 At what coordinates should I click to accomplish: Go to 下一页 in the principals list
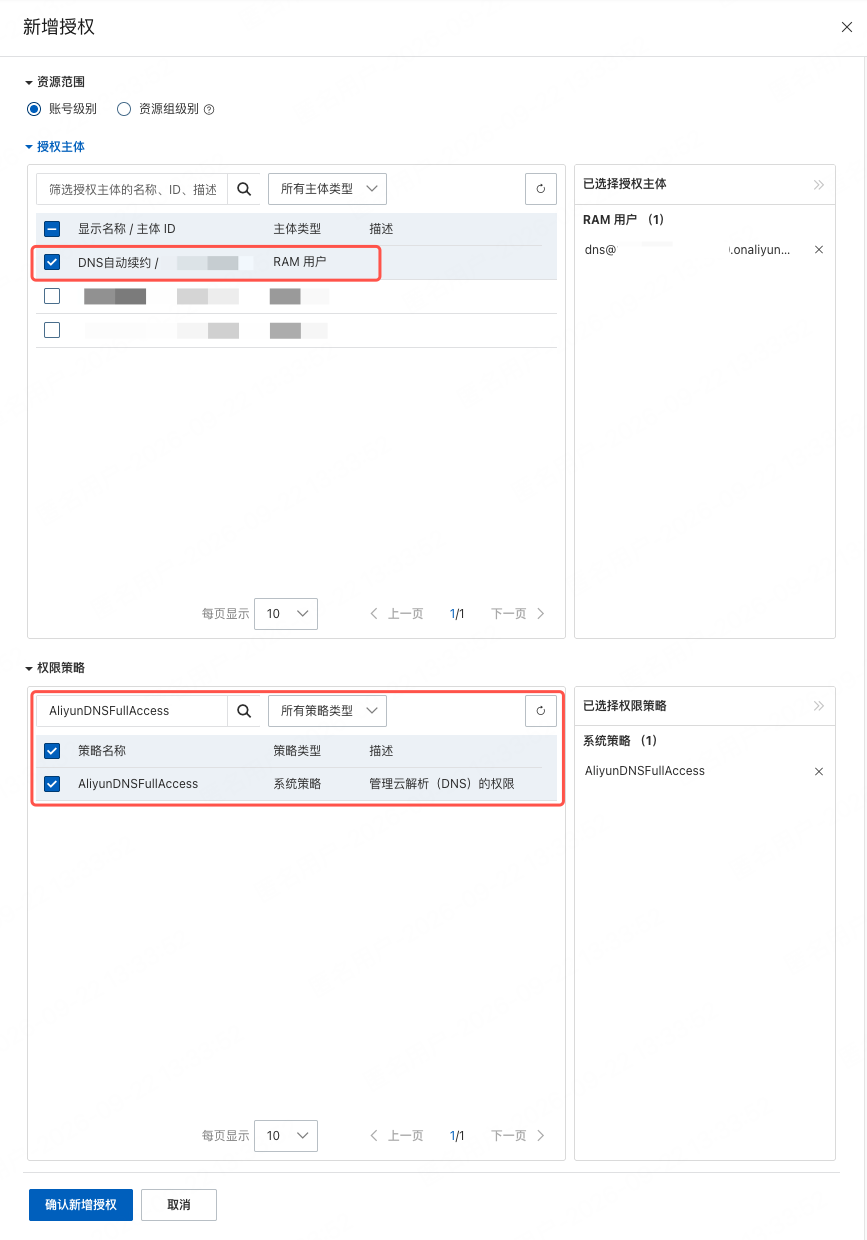click(518, 614)
